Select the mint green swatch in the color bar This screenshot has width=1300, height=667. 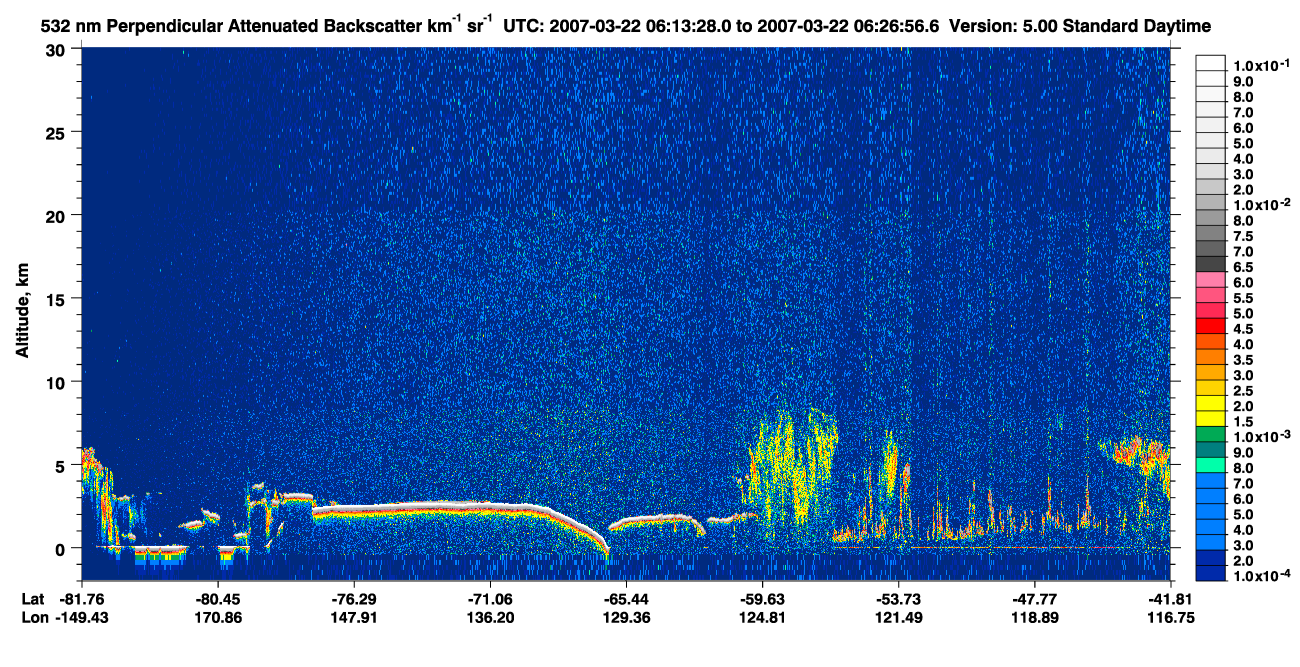click(x=1210, y=463)
